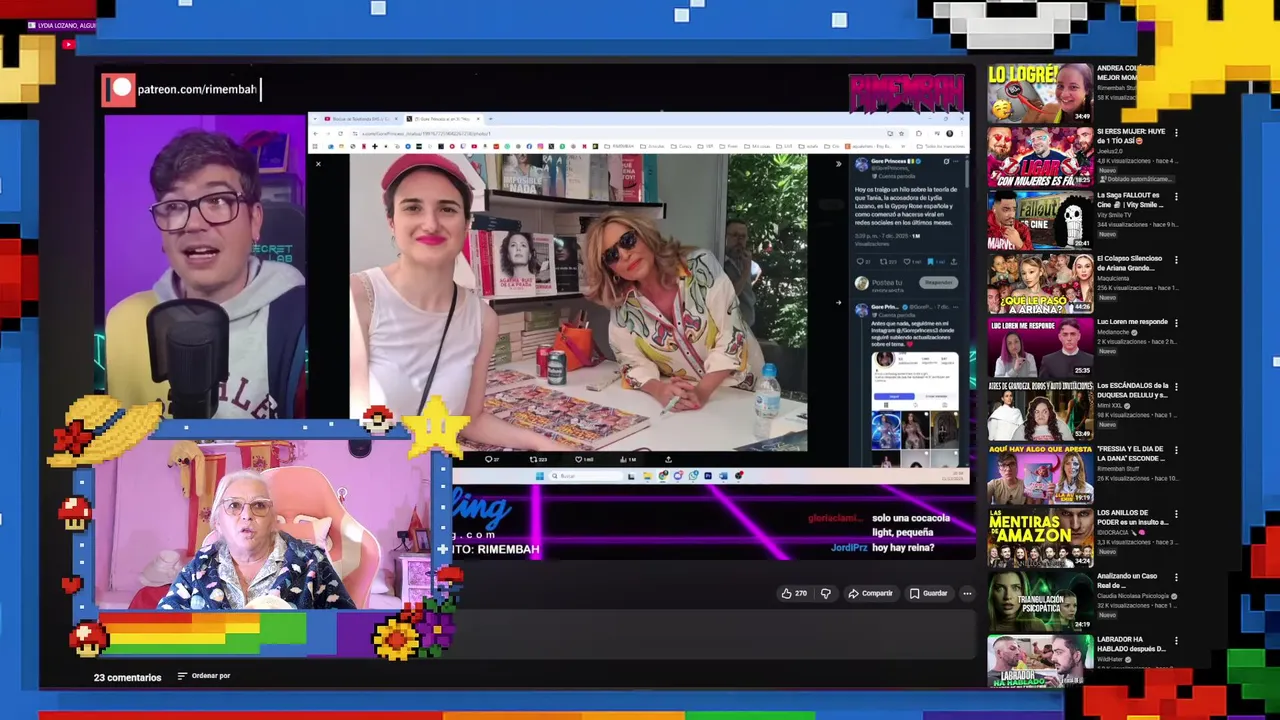
Task: Open options menu for 'El Colapso Silencioso de Ariana Grande'
Action: [x=1176, y=259]
